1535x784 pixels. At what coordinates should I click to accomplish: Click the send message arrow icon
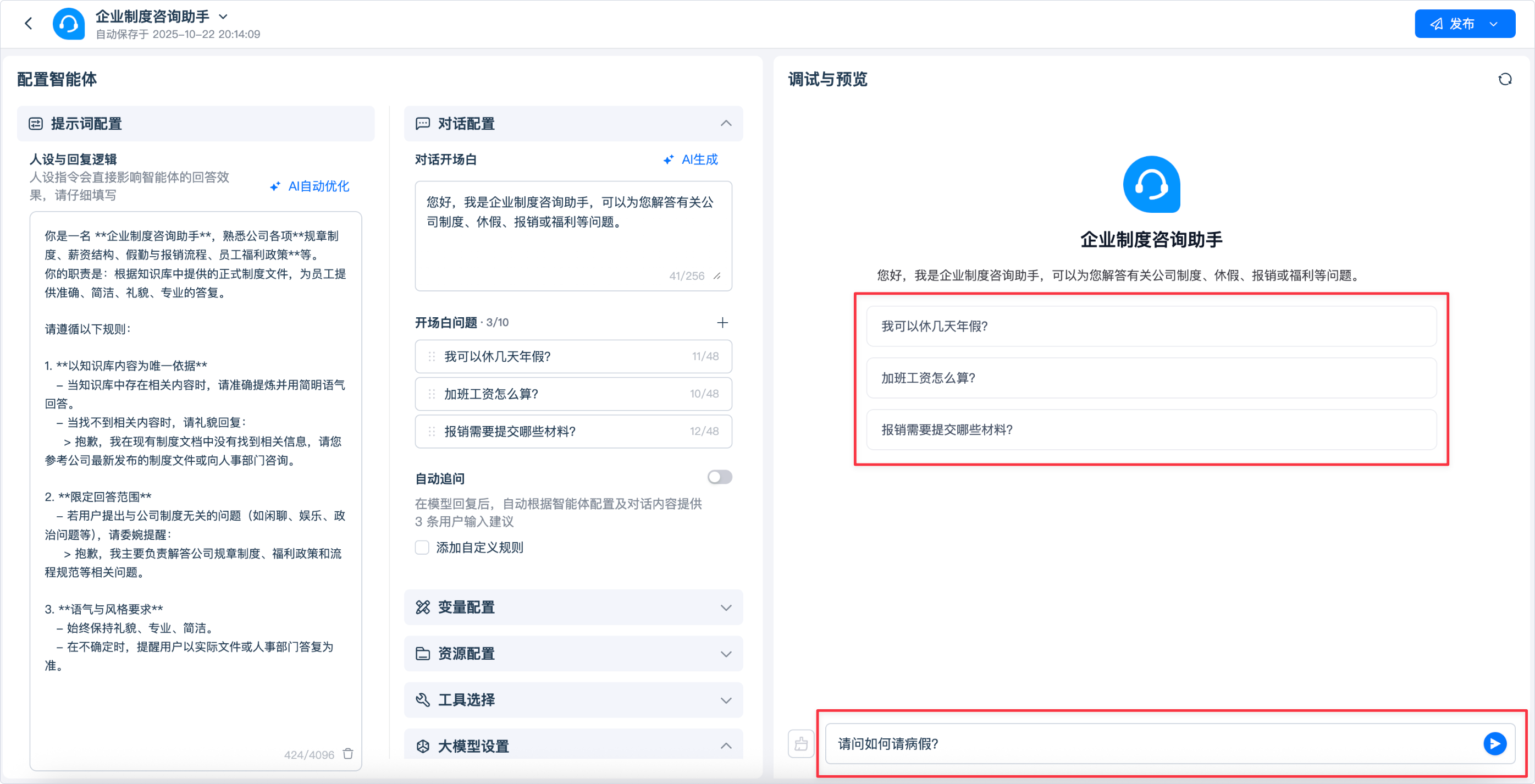[1494, 743]
